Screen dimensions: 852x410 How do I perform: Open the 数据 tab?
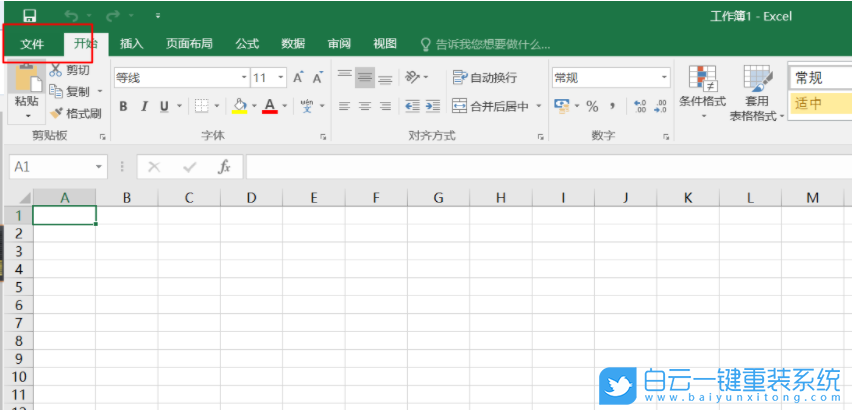[x=293, y=44]
